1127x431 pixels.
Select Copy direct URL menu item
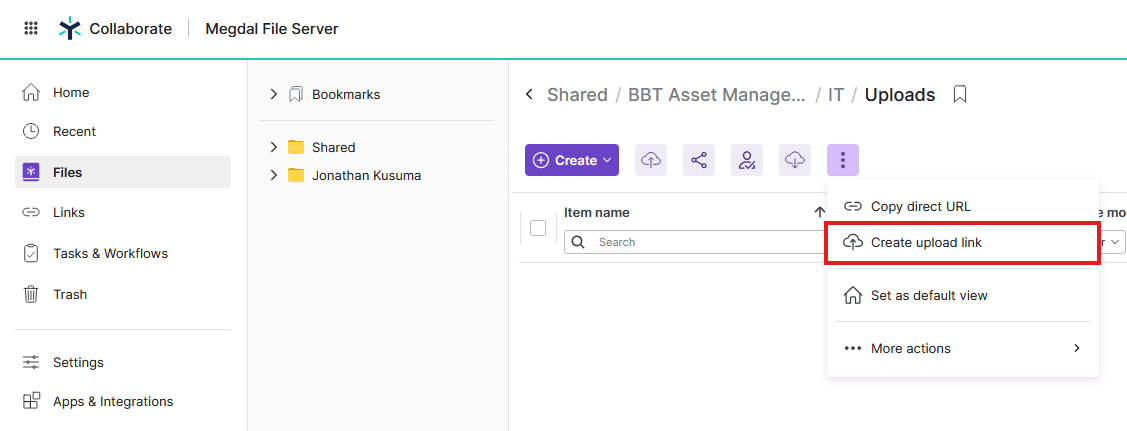962,206
